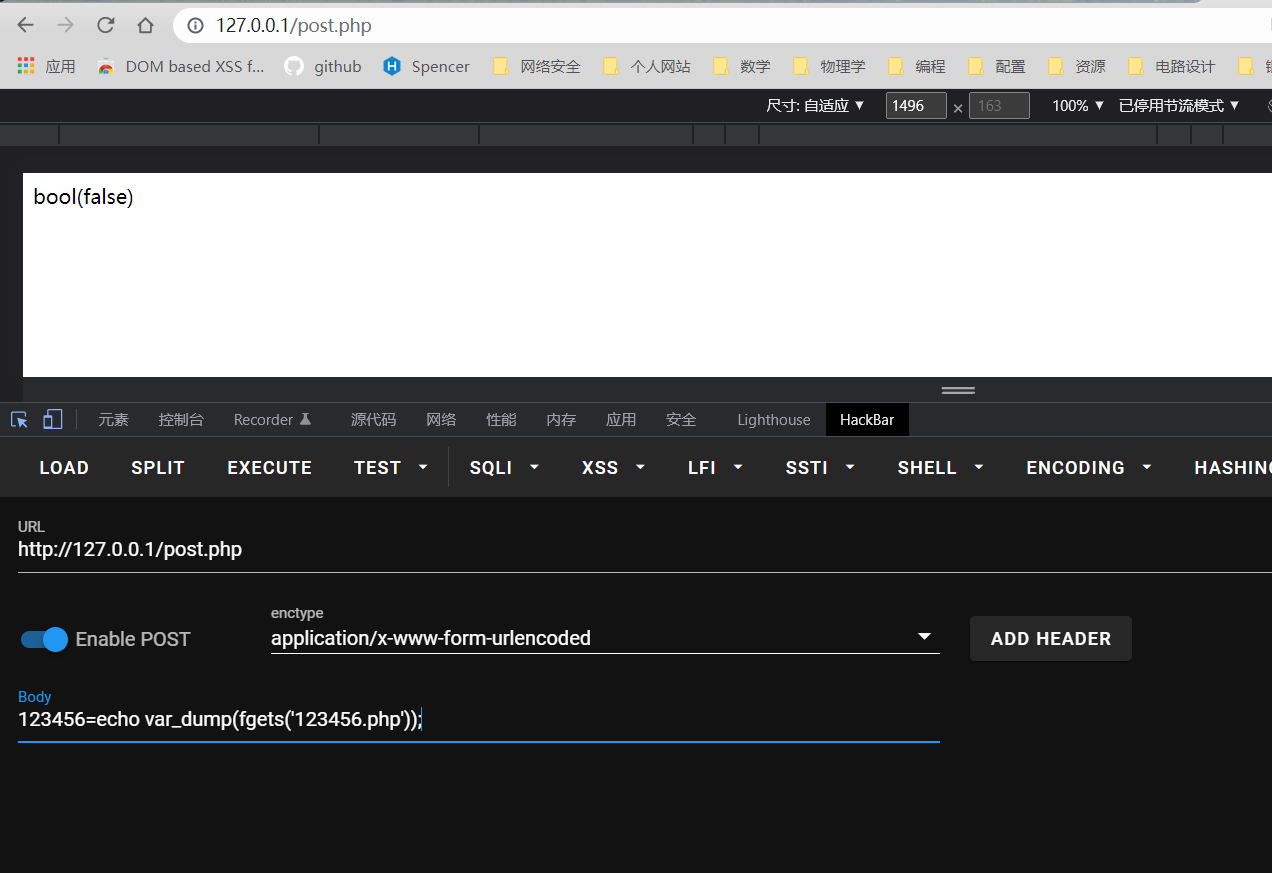Viewport: 1272px width, 873px height.
Task: Click the HackBar URL input field
Action: point(645,549)
